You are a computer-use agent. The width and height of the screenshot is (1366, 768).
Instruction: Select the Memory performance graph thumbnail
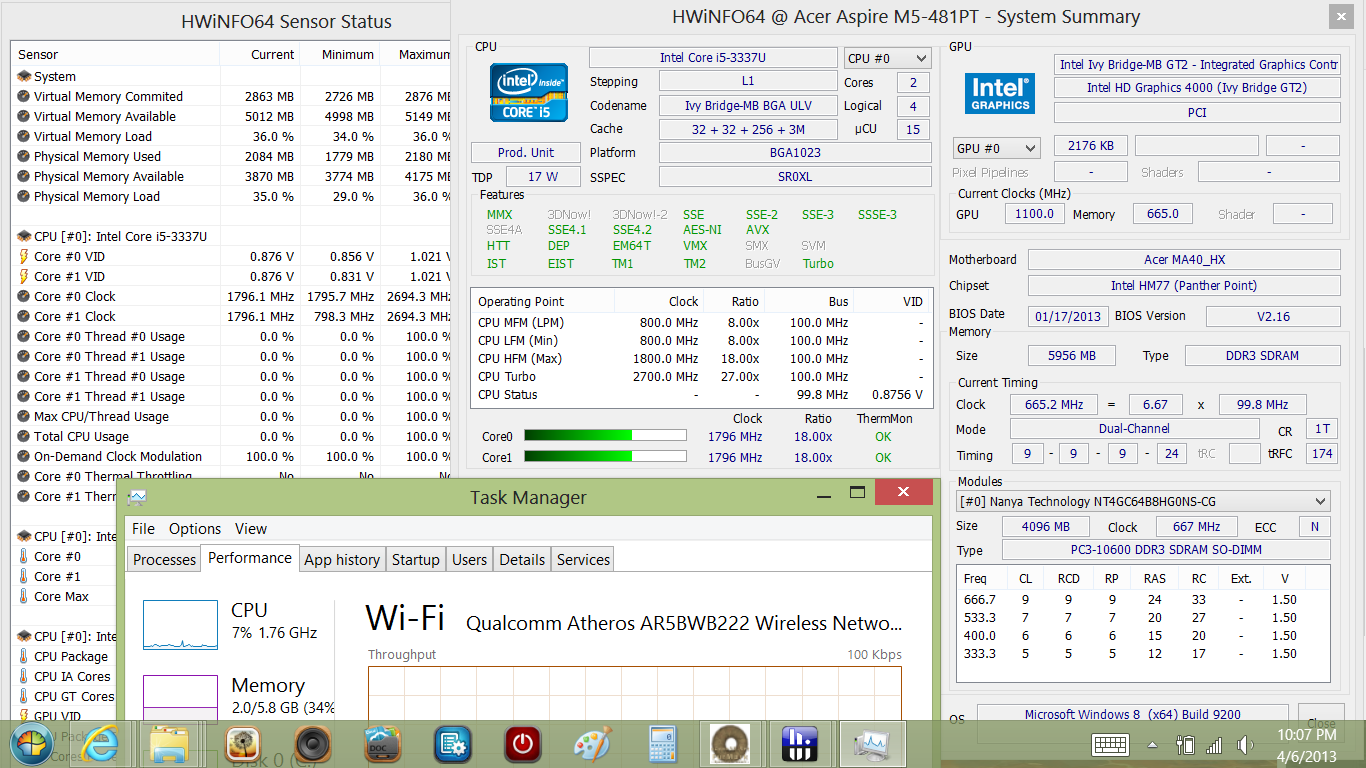(x=180, y=696)
